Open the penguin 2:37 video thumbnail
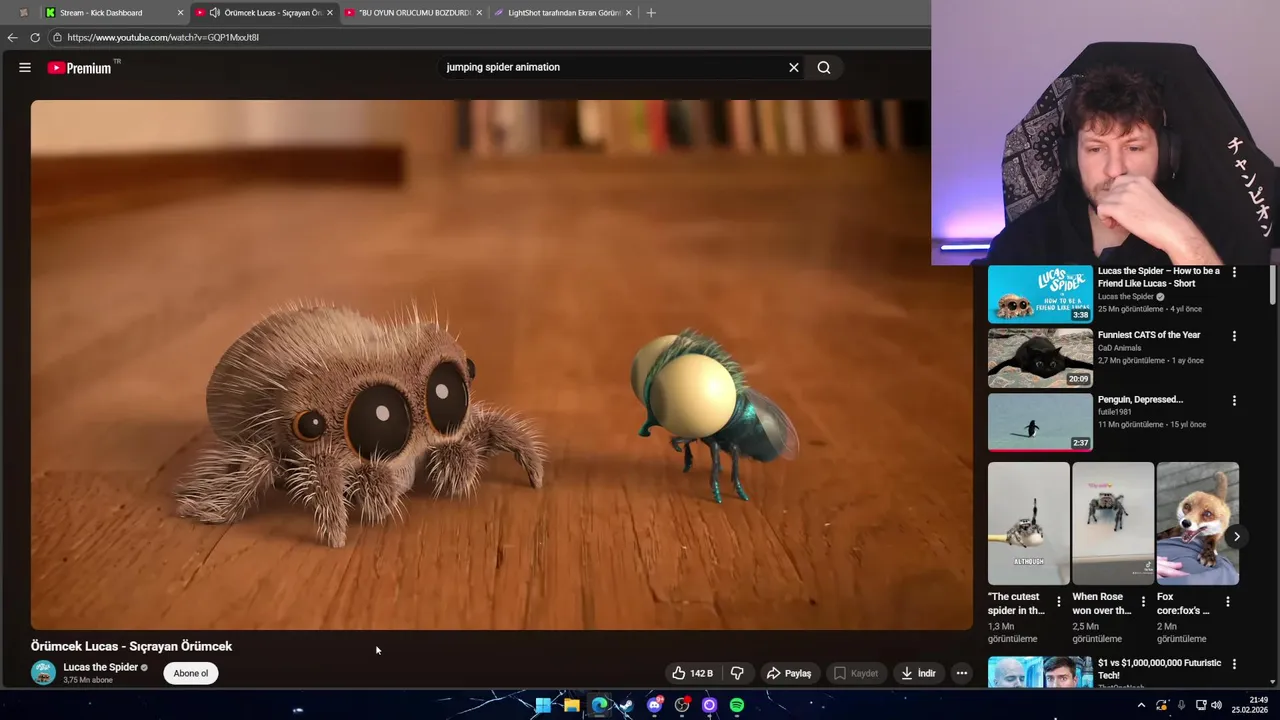This screenshot has width=1280, height=720. [x=1040, y=422]
